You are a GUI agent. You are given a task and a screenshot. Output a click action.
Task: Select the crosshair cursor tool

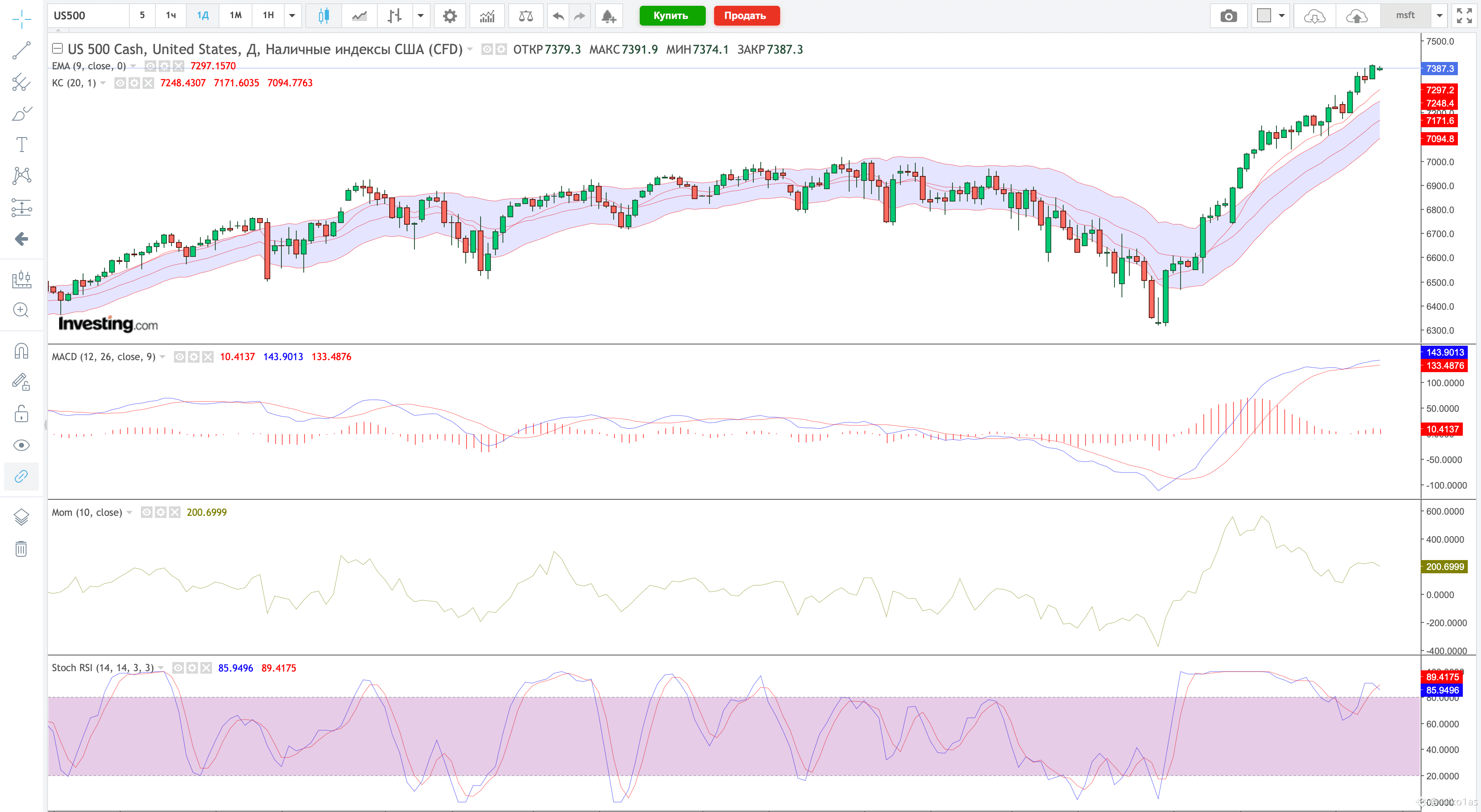pos(21,19)
